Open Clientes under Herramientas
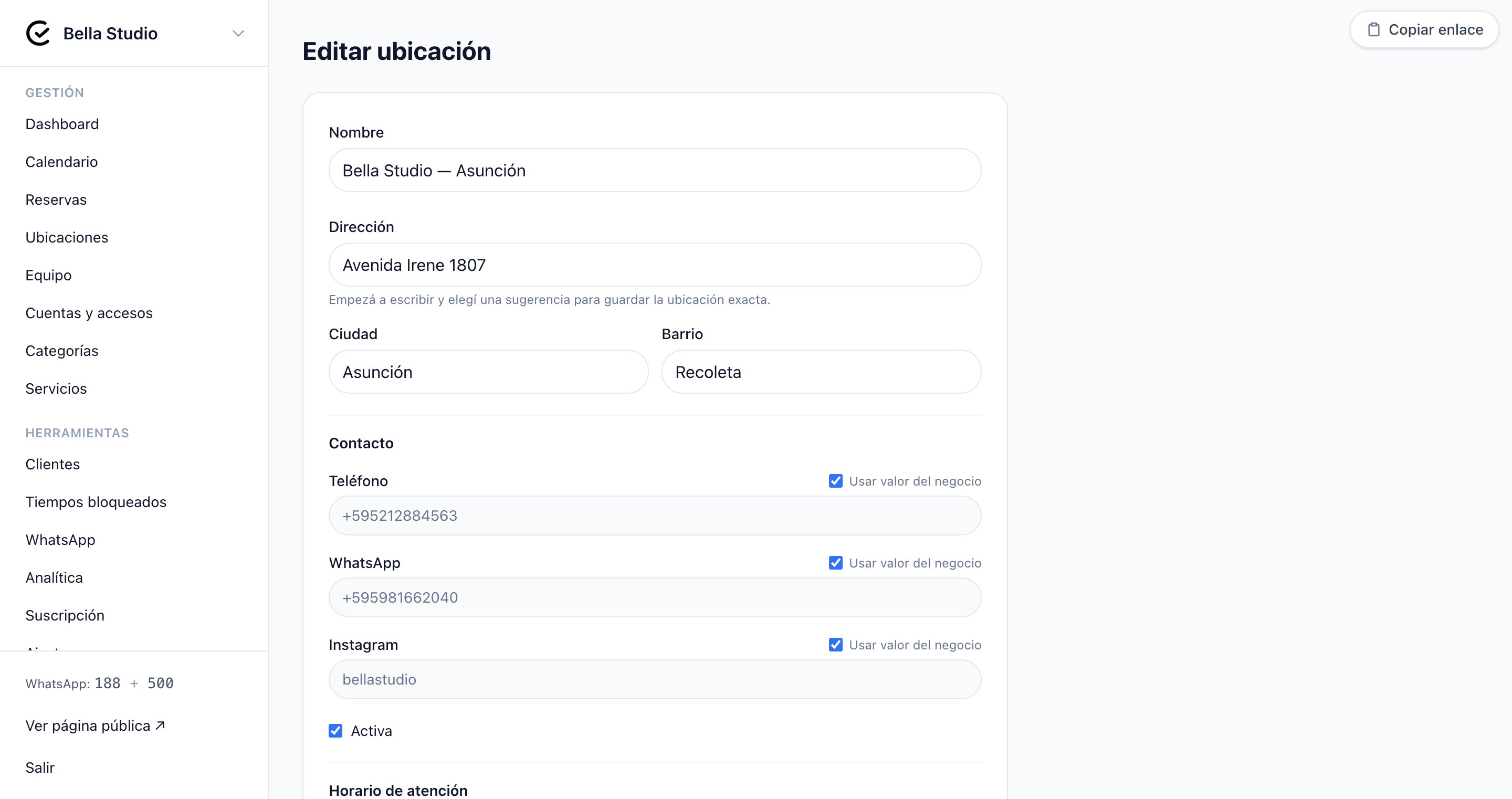1512x799 pixels. (53, 464)
